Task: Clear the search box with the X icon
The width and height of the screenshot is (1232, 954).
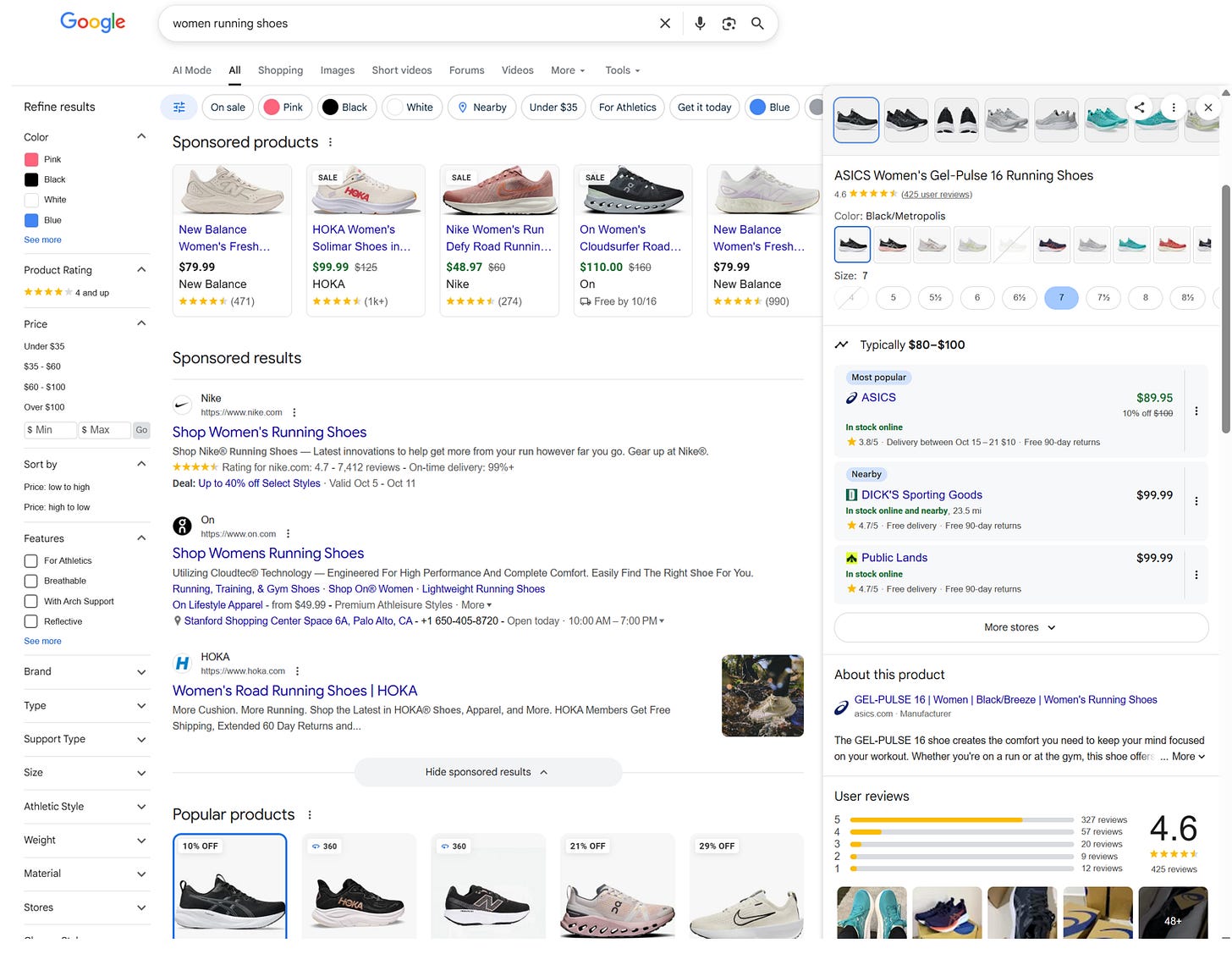Action: pyautogui.click(x=665, y=24)
